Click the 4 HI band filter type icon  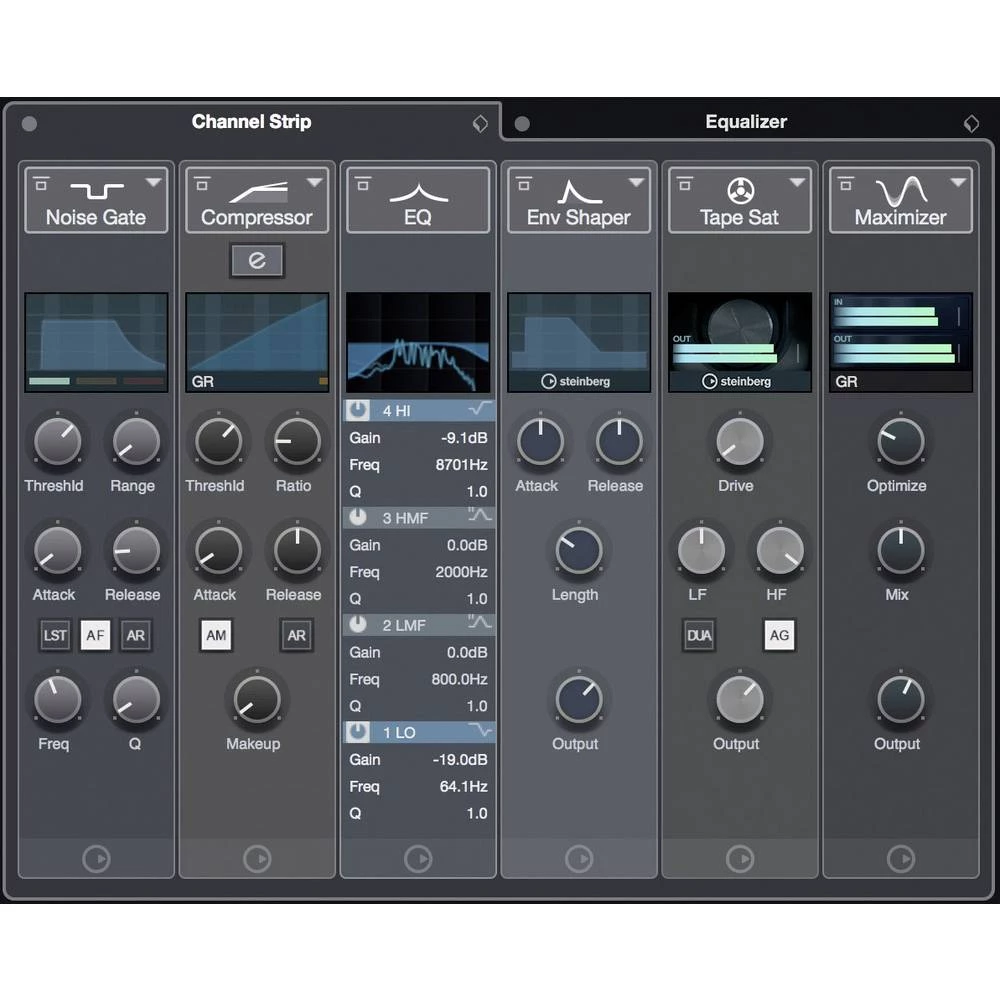tap(480, 410)
